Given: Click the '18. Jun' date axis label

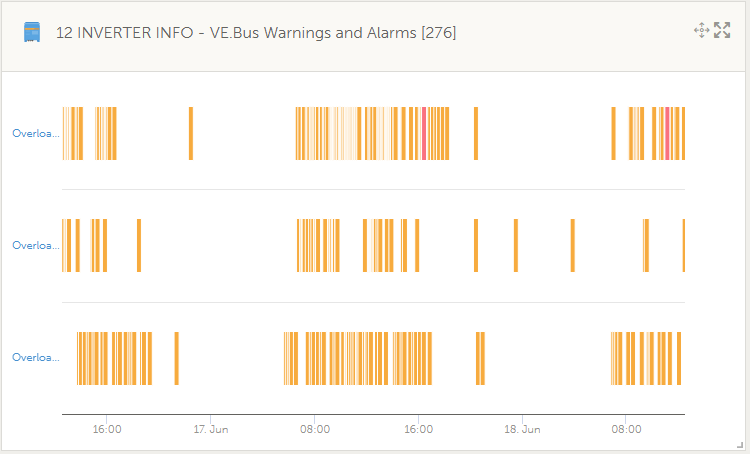Looking at the screenshot, I should [x=522, y=429].
